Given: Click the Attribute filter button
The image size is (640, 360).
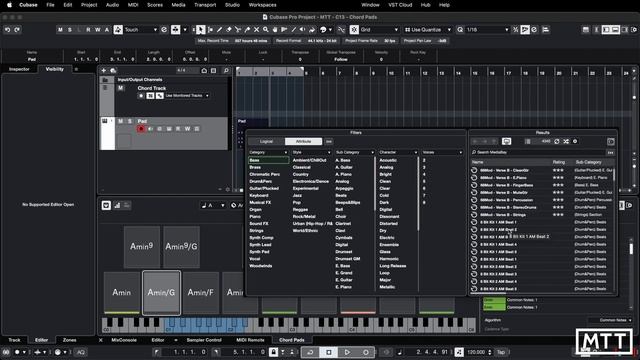Looking at the screenshot, I should [303, 141].
